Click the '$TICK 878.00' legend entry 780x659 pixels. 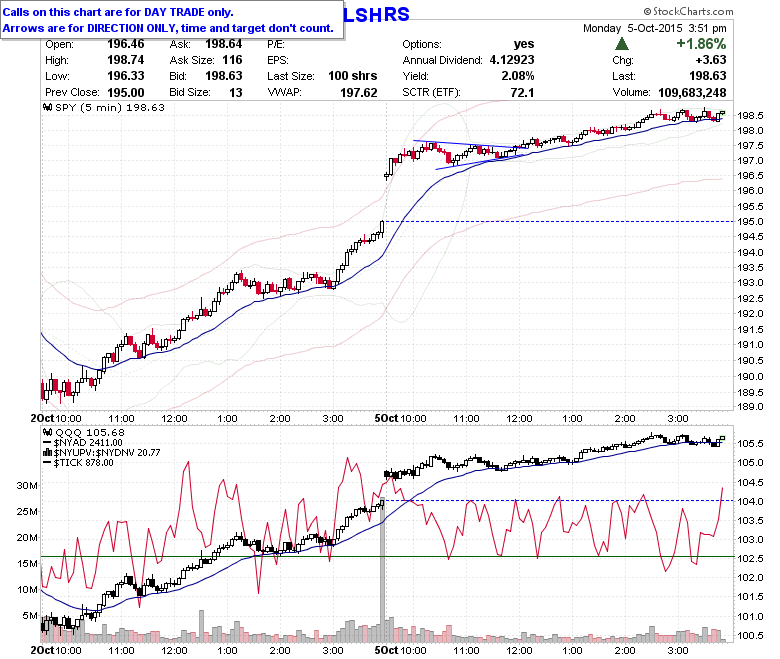(83, 463)
